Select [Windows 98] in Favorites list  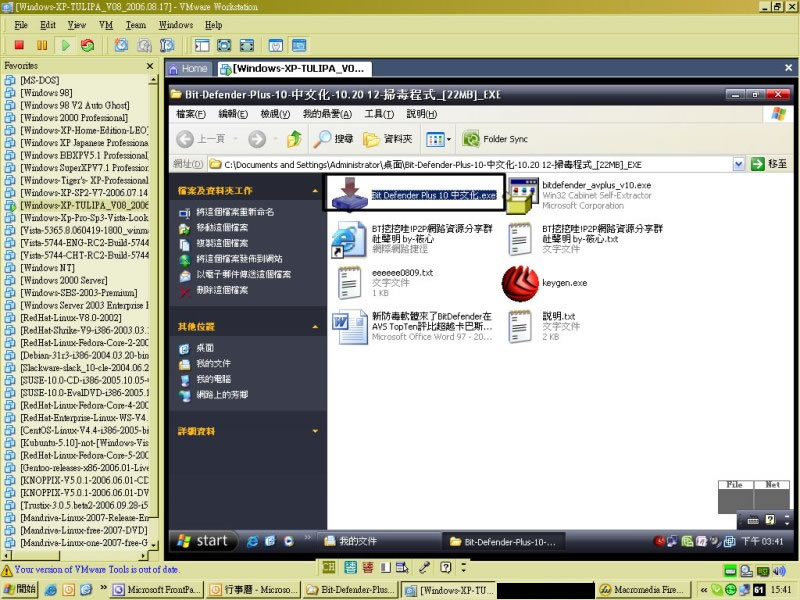tap(46, 93)
